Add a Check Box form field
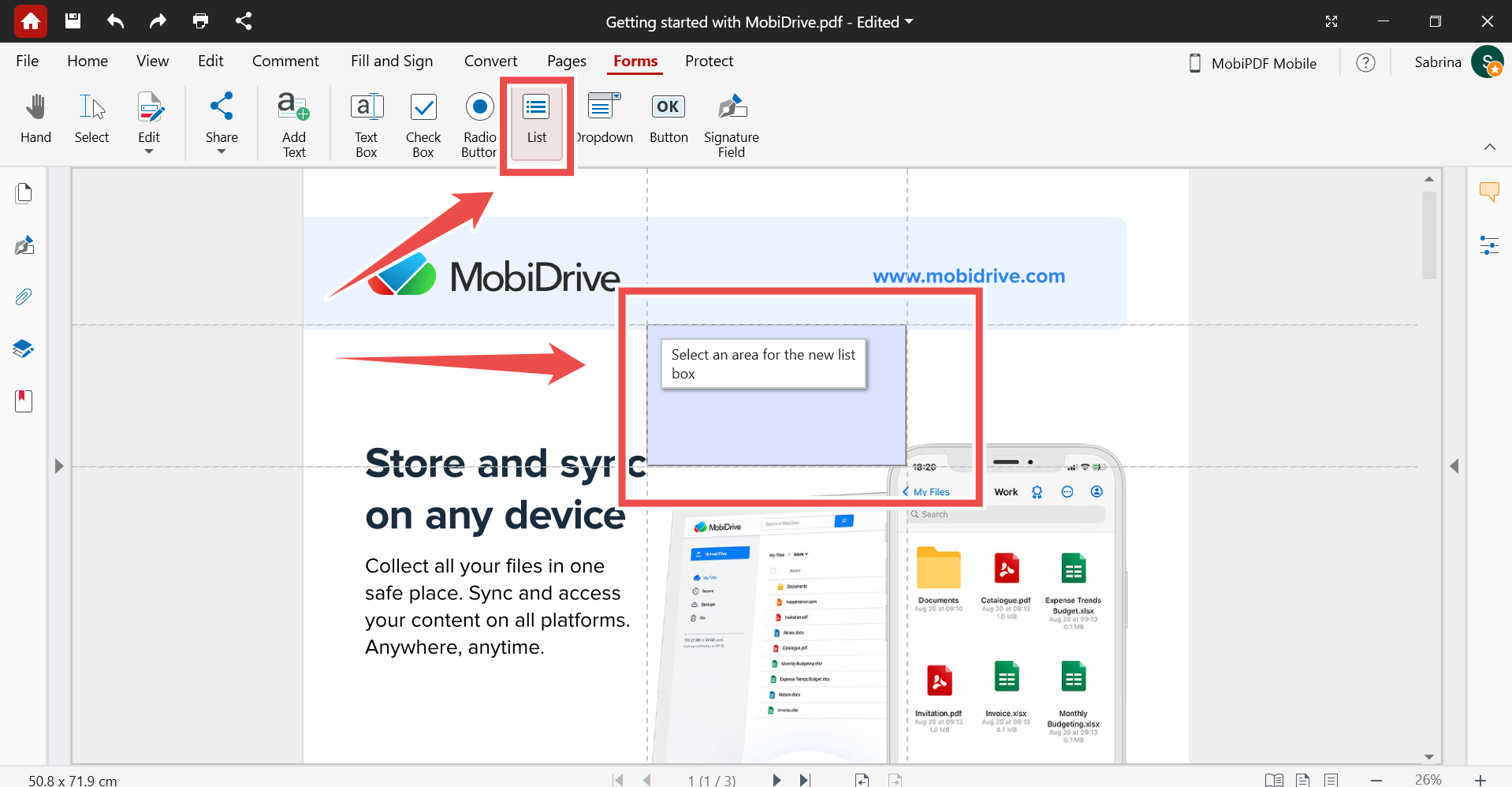 [x=423, y=125]
